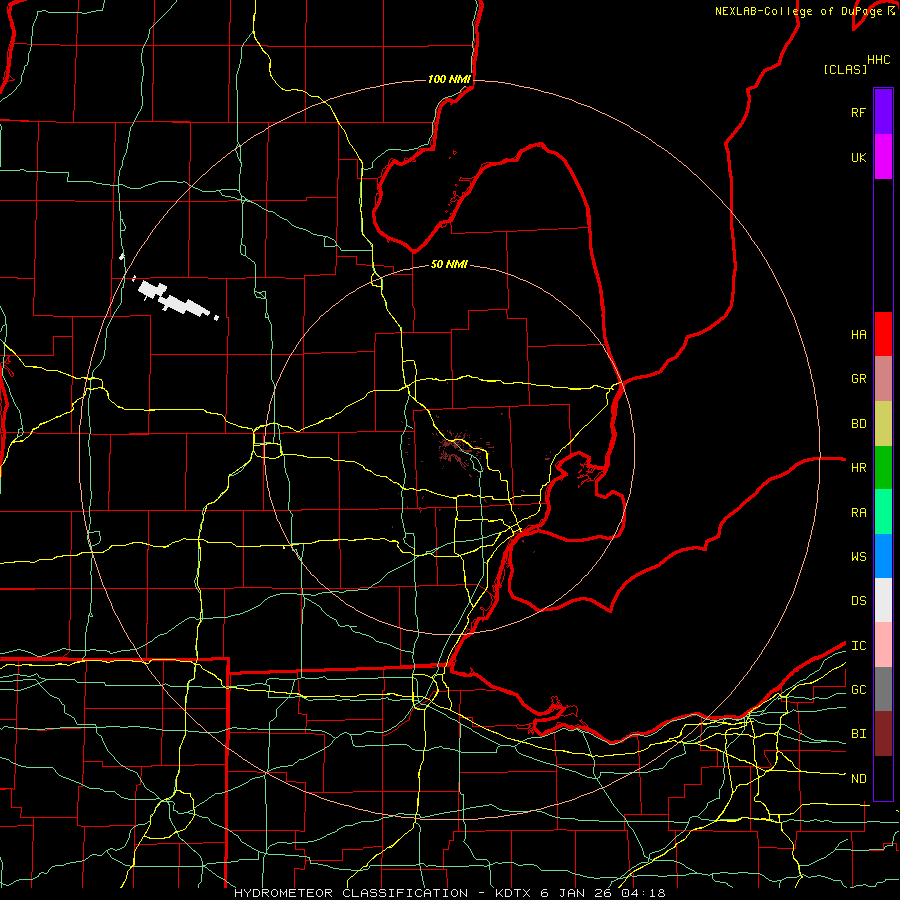Screen dimensions: 900x900
Task: Click the RA legend label
Action: coord(858,513)
